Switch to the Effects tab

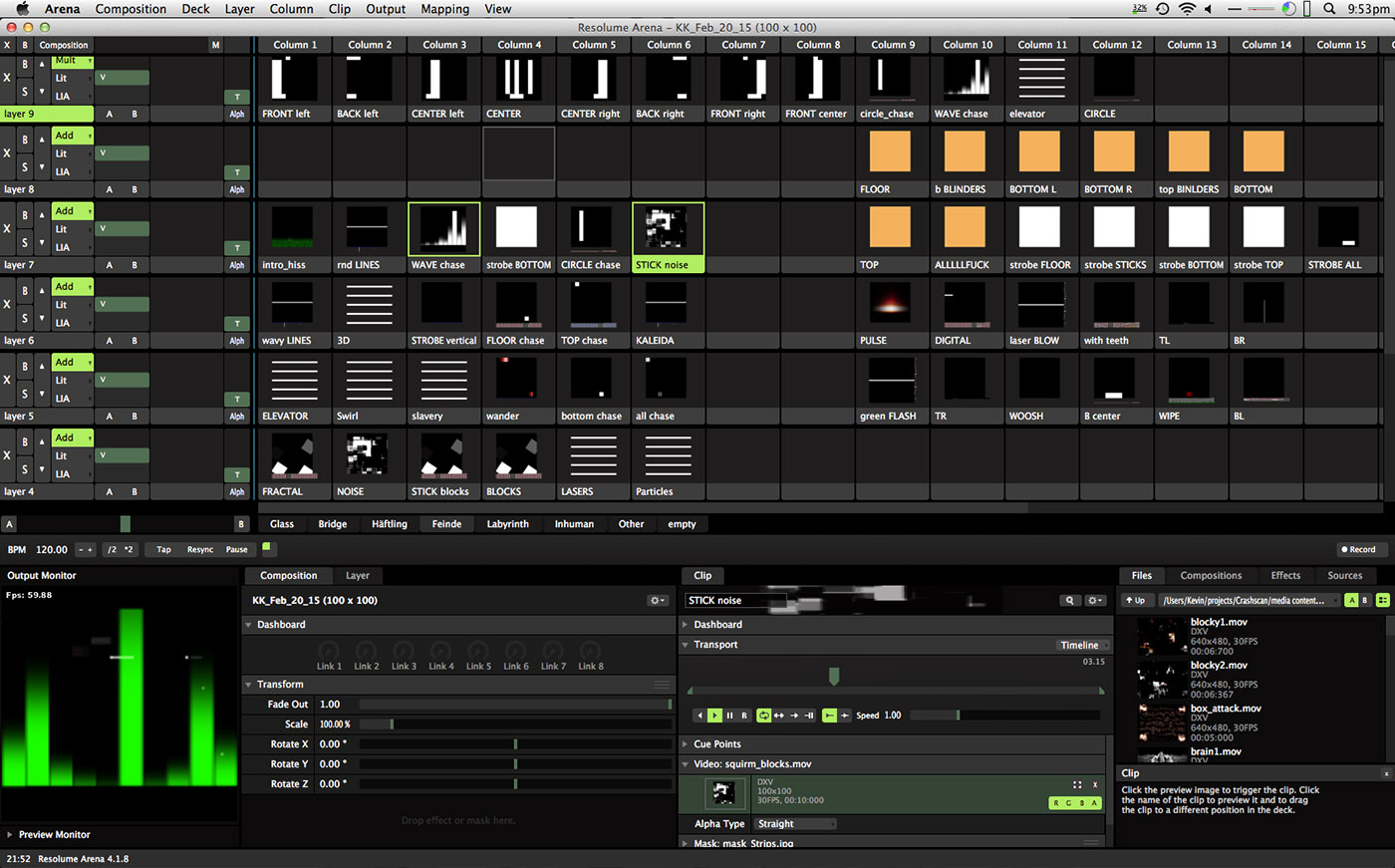[1285, 576]
